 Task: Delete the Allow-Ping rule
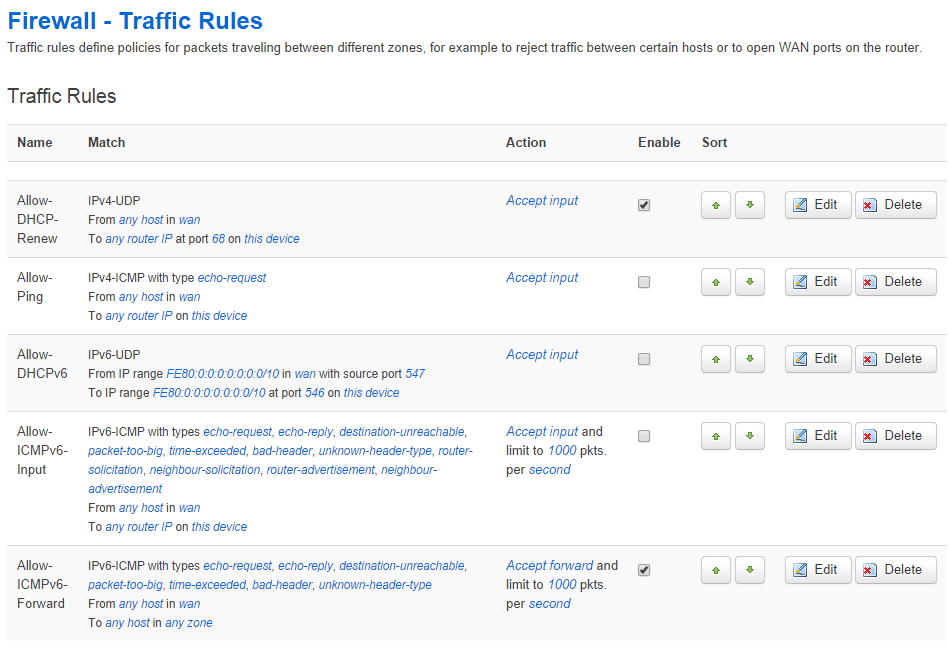(895, 282)
